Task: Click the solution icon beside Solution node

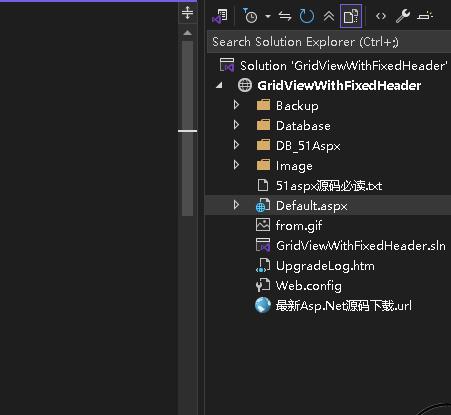Action: 227,65
